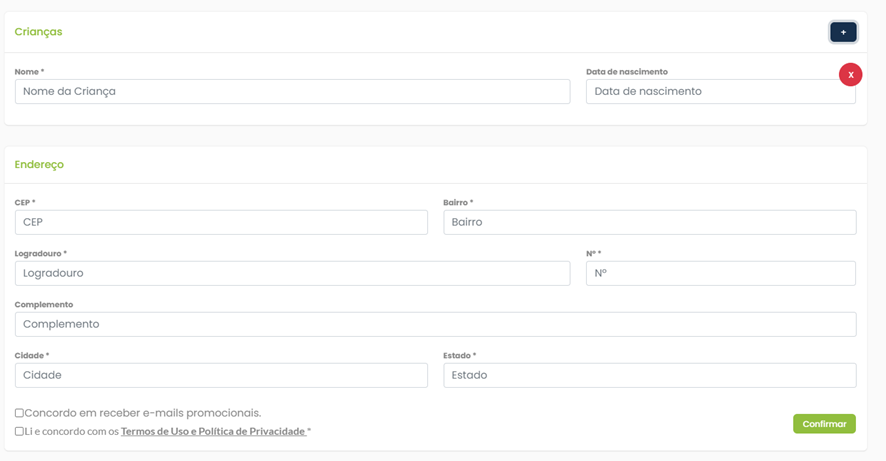Click the 'Concordo em receber e-mails' label
Screen dimensions: 886x461
(142, 413)
